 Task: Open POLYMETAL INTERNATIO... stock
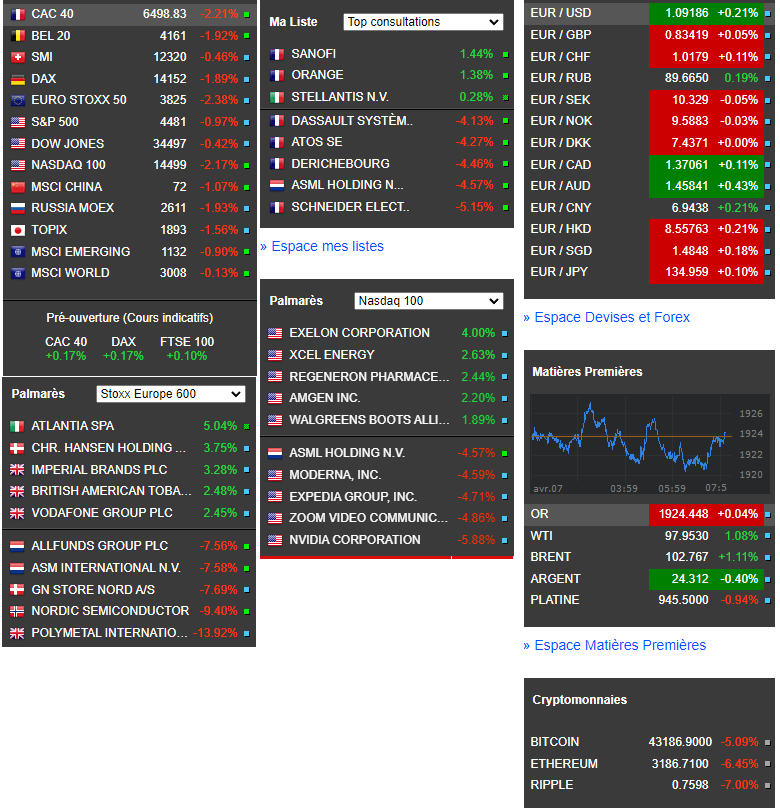pos(129,633)
